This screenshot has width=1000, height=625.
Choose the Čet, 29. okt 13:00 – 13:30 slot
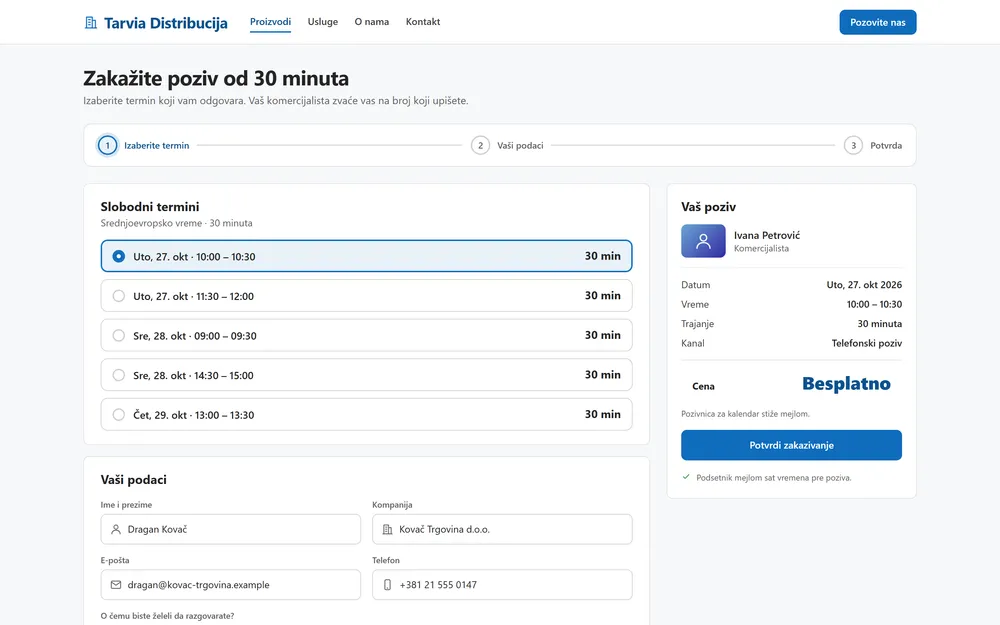point(366,415)
